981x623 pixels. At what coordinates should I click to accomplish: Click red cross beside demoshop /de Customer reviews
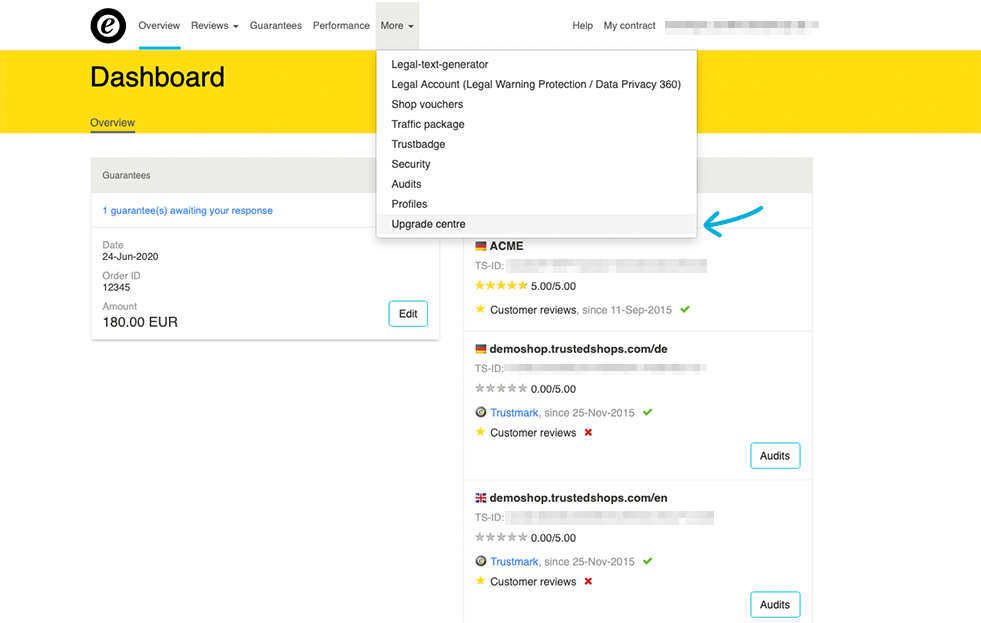(x=588, y=432)
